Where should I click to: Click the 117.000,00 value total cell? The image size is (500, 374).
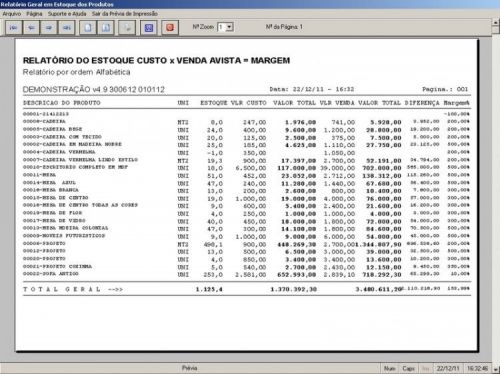(x=296, y=168)
